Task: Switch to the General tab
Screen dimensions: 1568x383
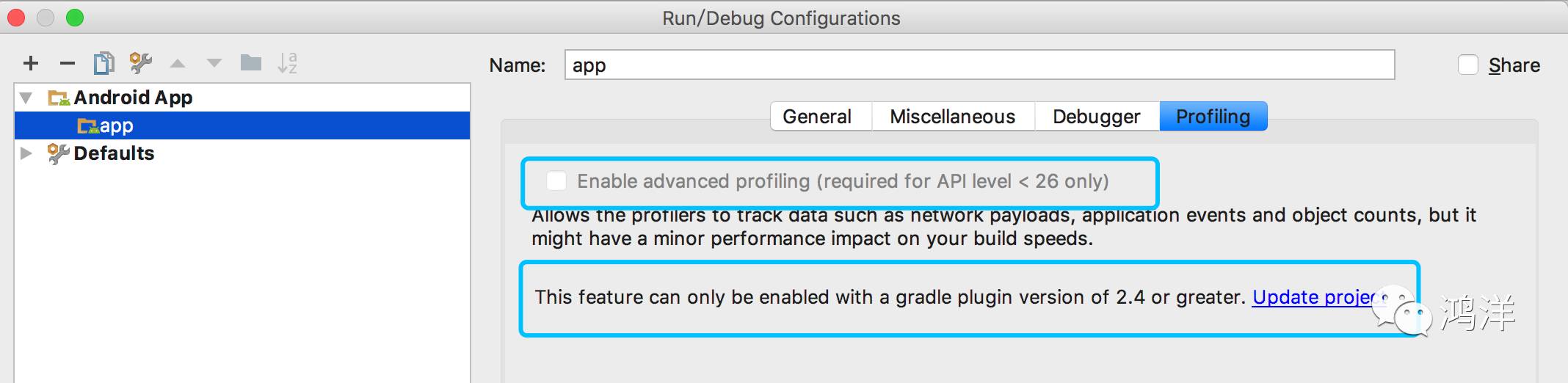Action: (816, 117)
